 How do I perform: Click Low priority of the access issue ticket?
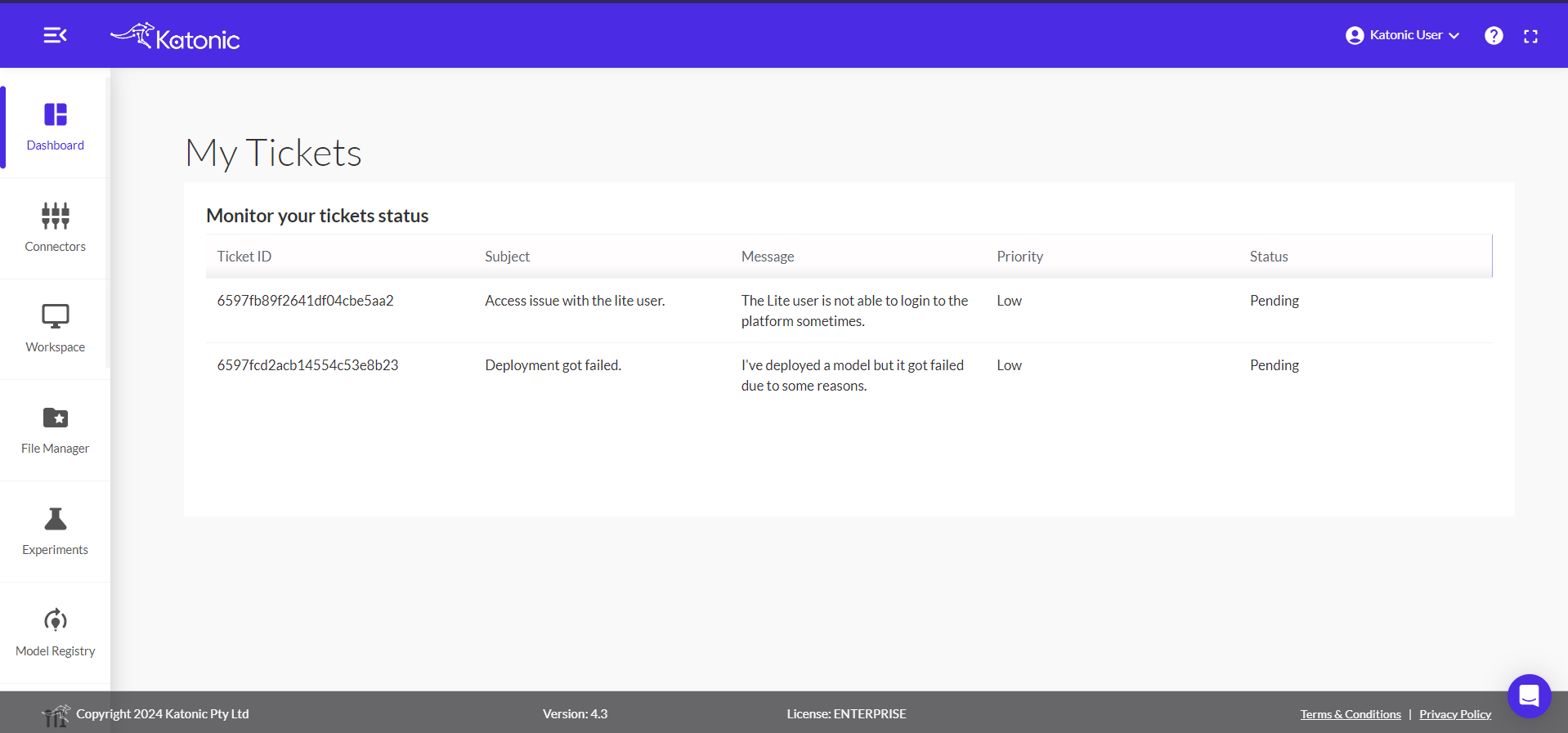(1010, 301)
